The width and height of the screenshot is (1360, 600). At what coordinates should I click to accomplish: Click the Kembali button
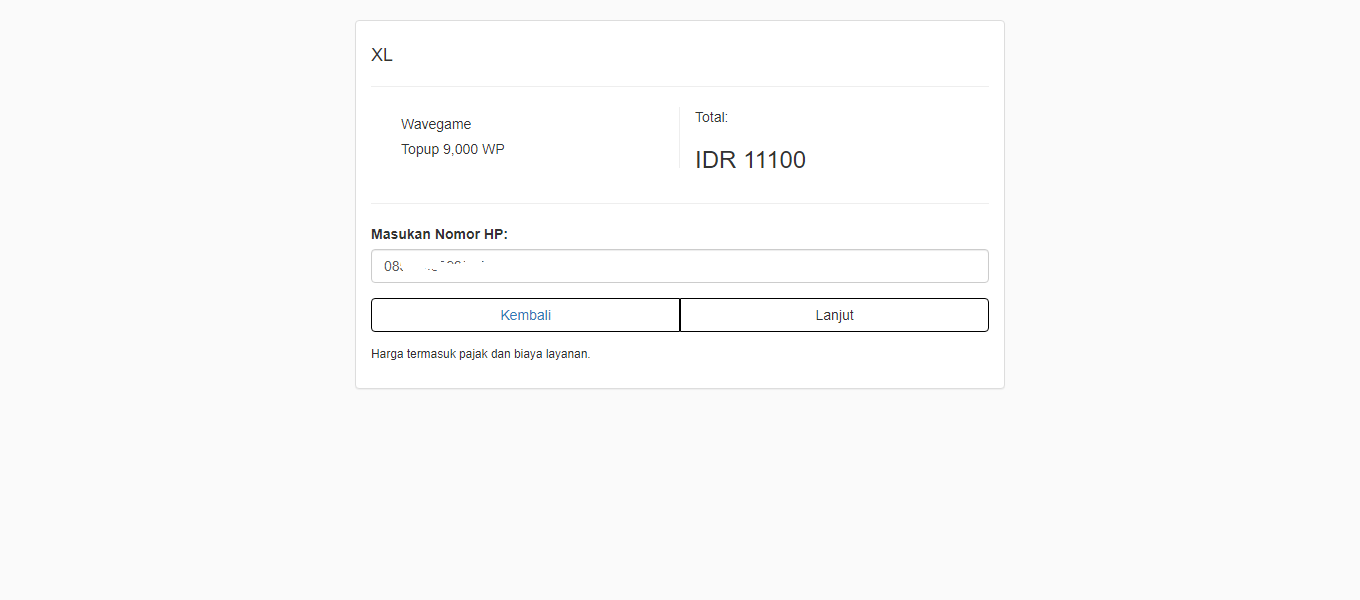525,315
